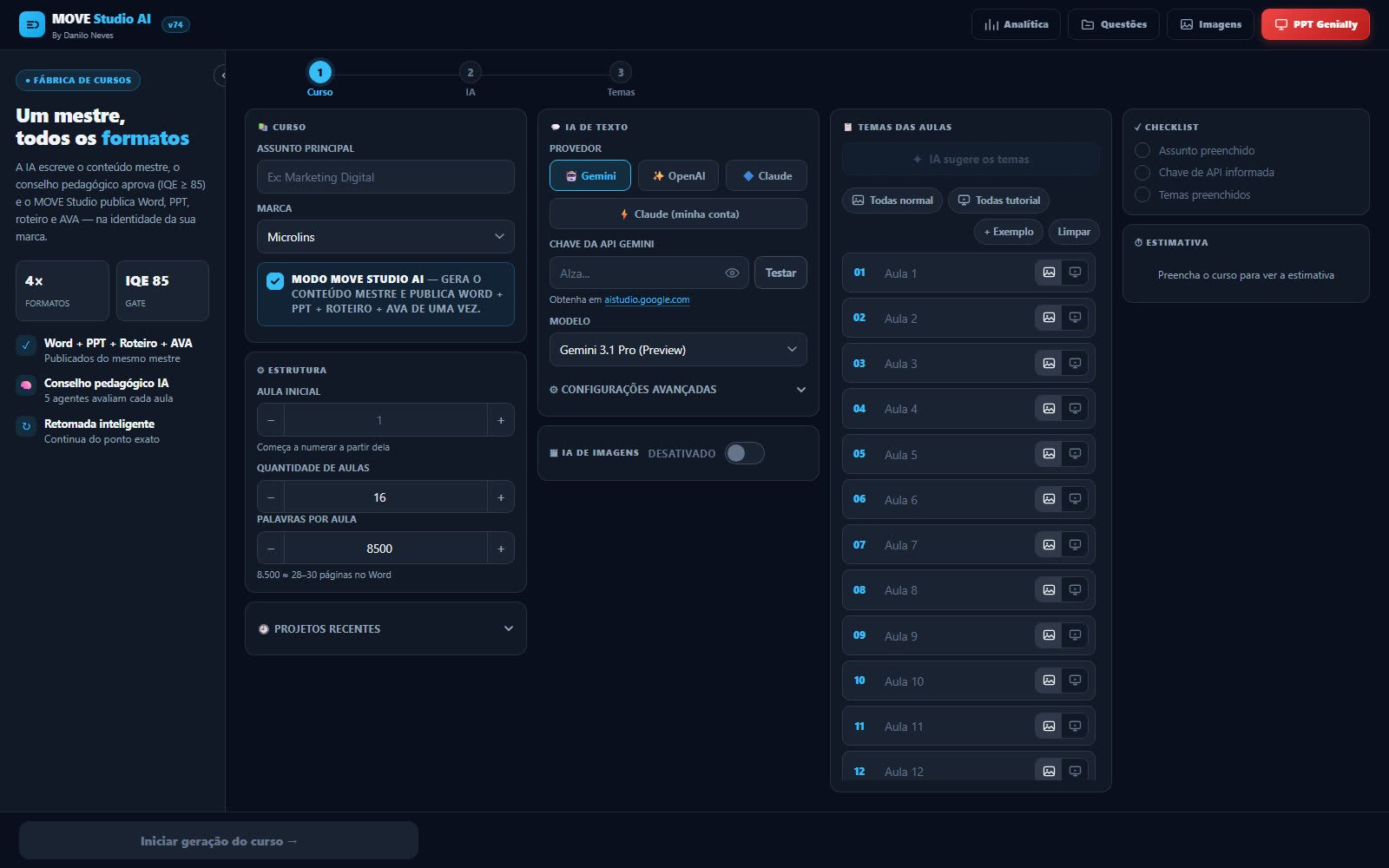
Task: Set Aula 9 image mode icon
Action: click(1049, 635)
